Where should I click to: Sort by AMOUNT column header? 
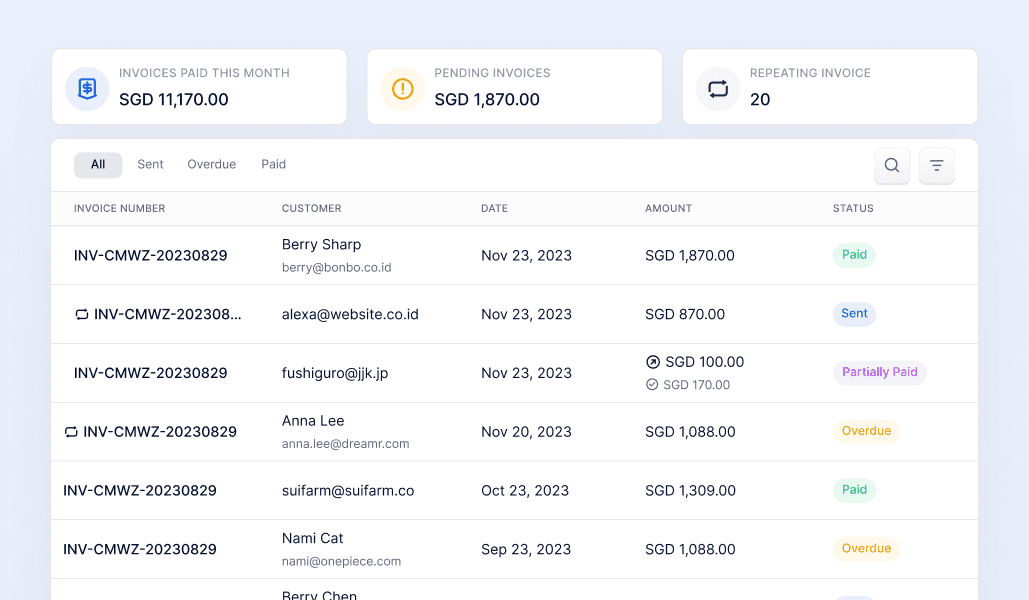tap(668, 208)
